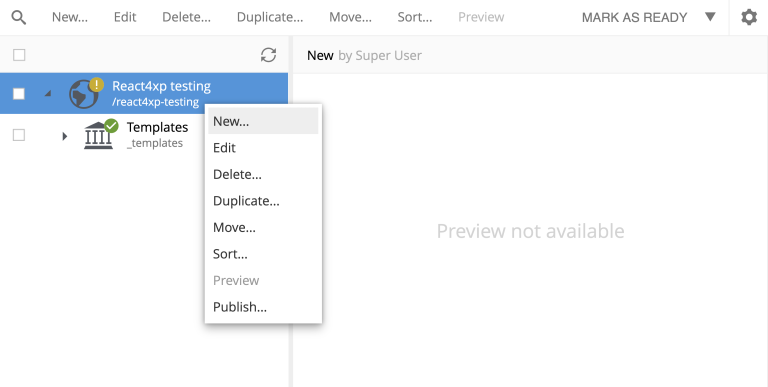Check the Templates row checkbox
The image size is (768, 387).
19,135
